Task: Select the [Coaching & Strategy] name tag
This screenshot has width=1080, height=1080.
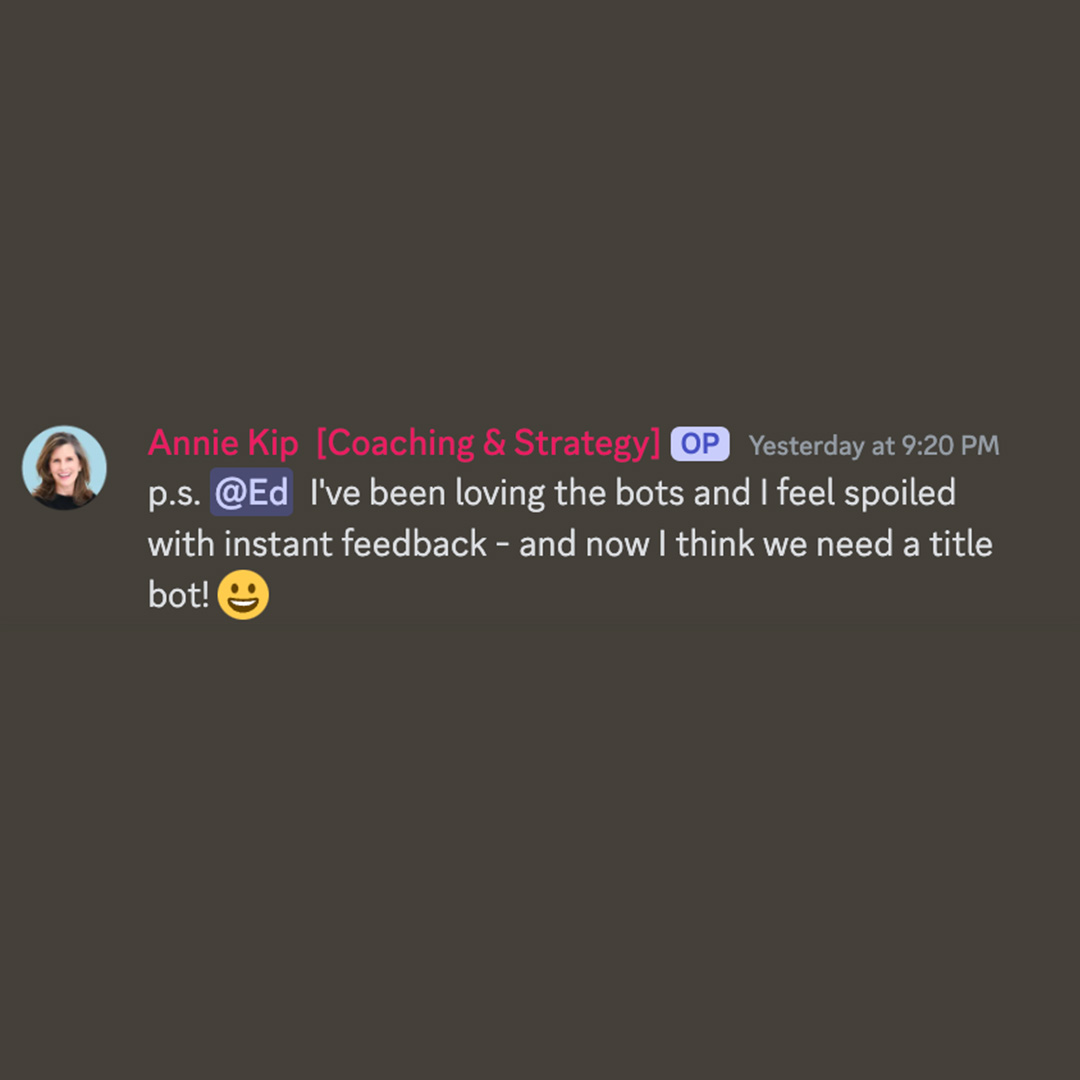Action: tap(488, 443)
